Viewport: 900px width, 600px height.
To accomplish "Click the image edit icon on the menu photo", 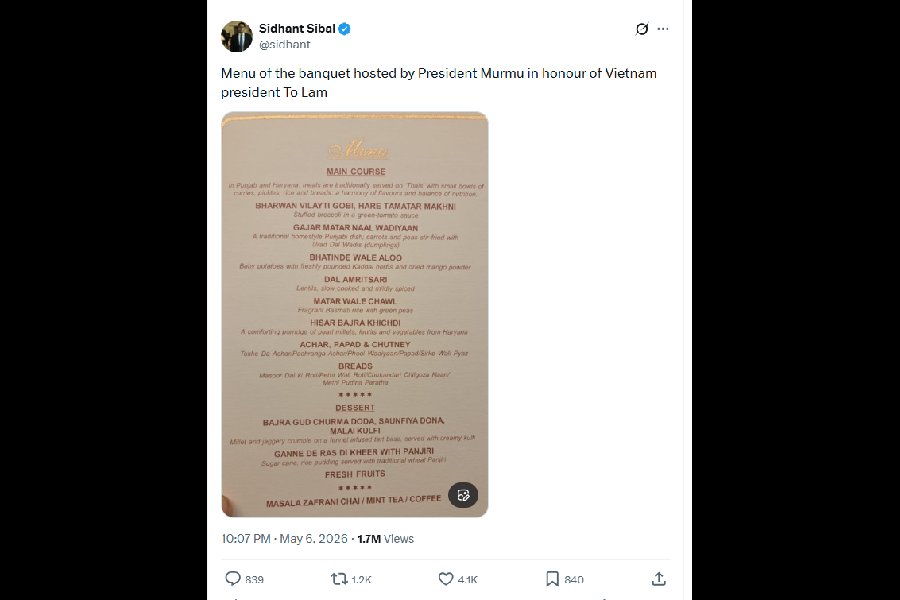I will coord(463,495).
